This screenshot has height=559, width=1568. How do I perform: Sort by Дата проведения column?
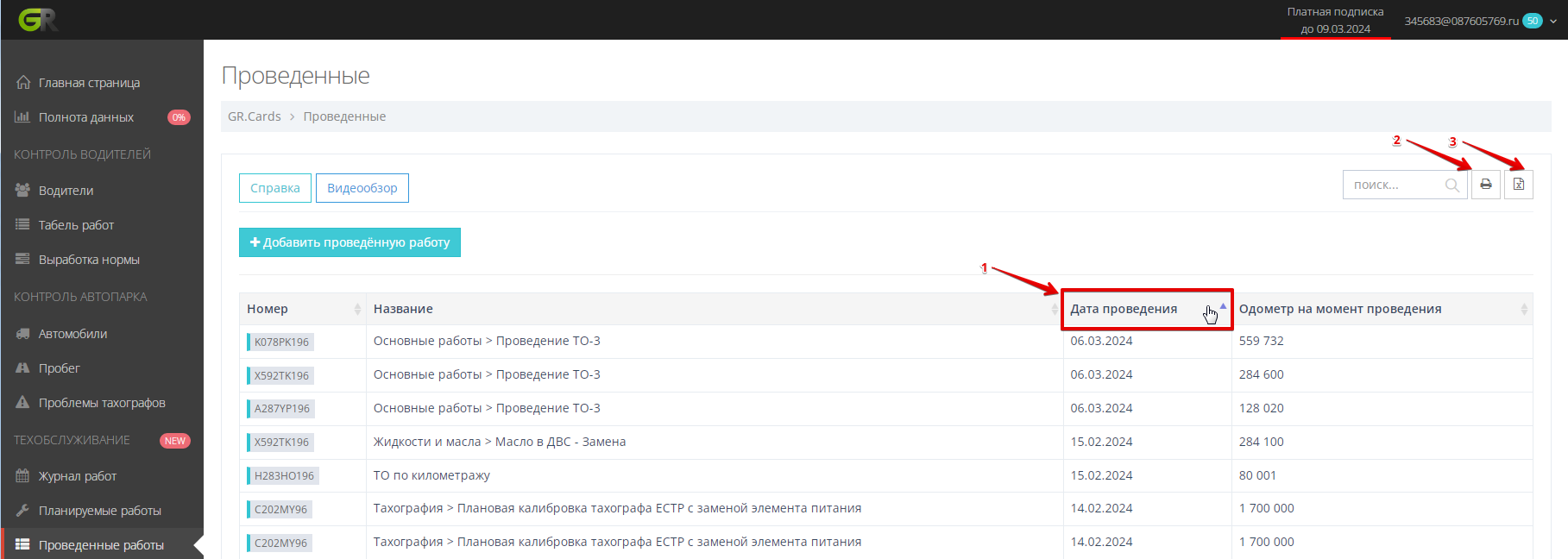[1124, 309]
